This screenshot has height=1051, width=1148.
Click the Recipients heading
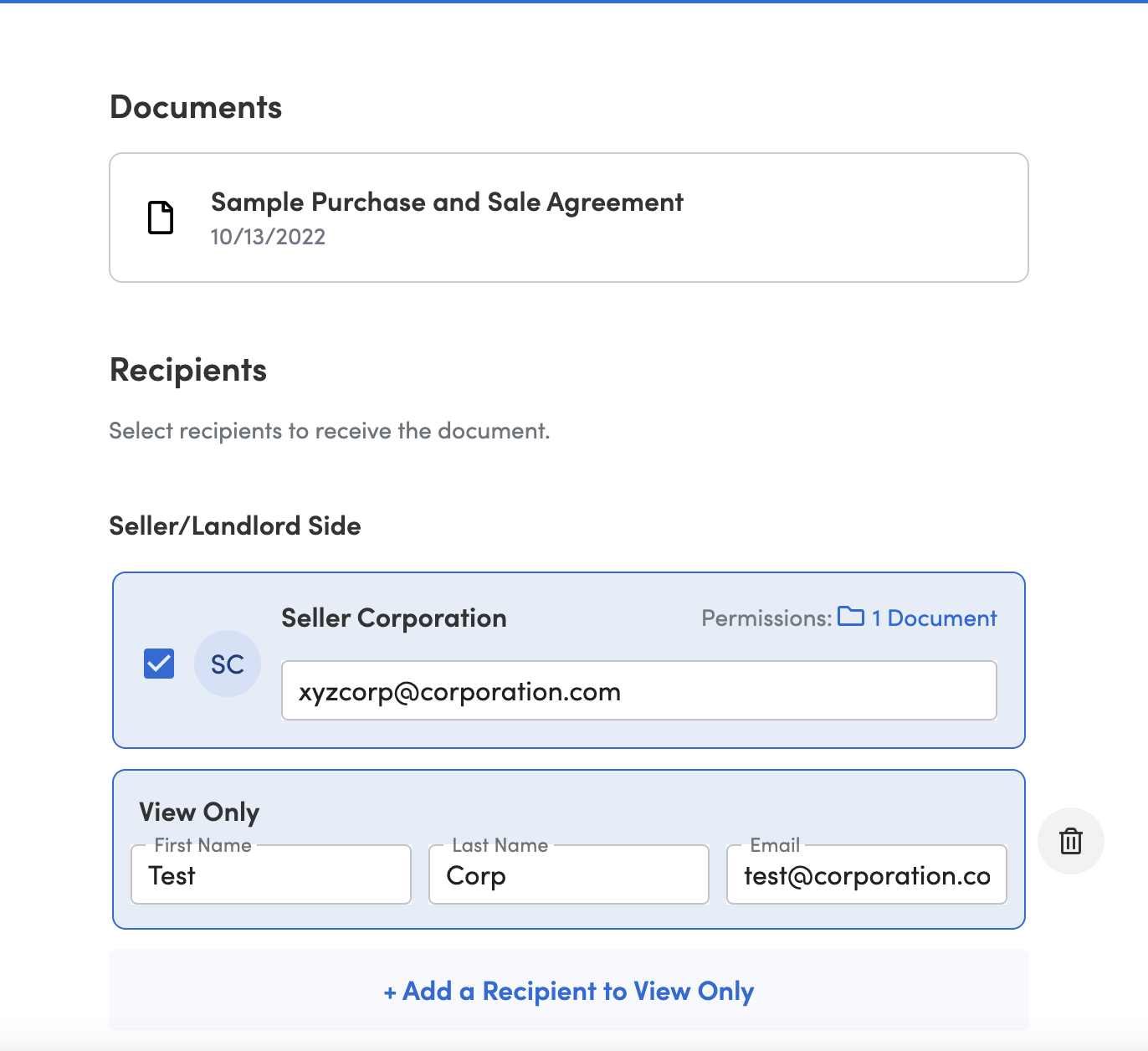[188, 371]
